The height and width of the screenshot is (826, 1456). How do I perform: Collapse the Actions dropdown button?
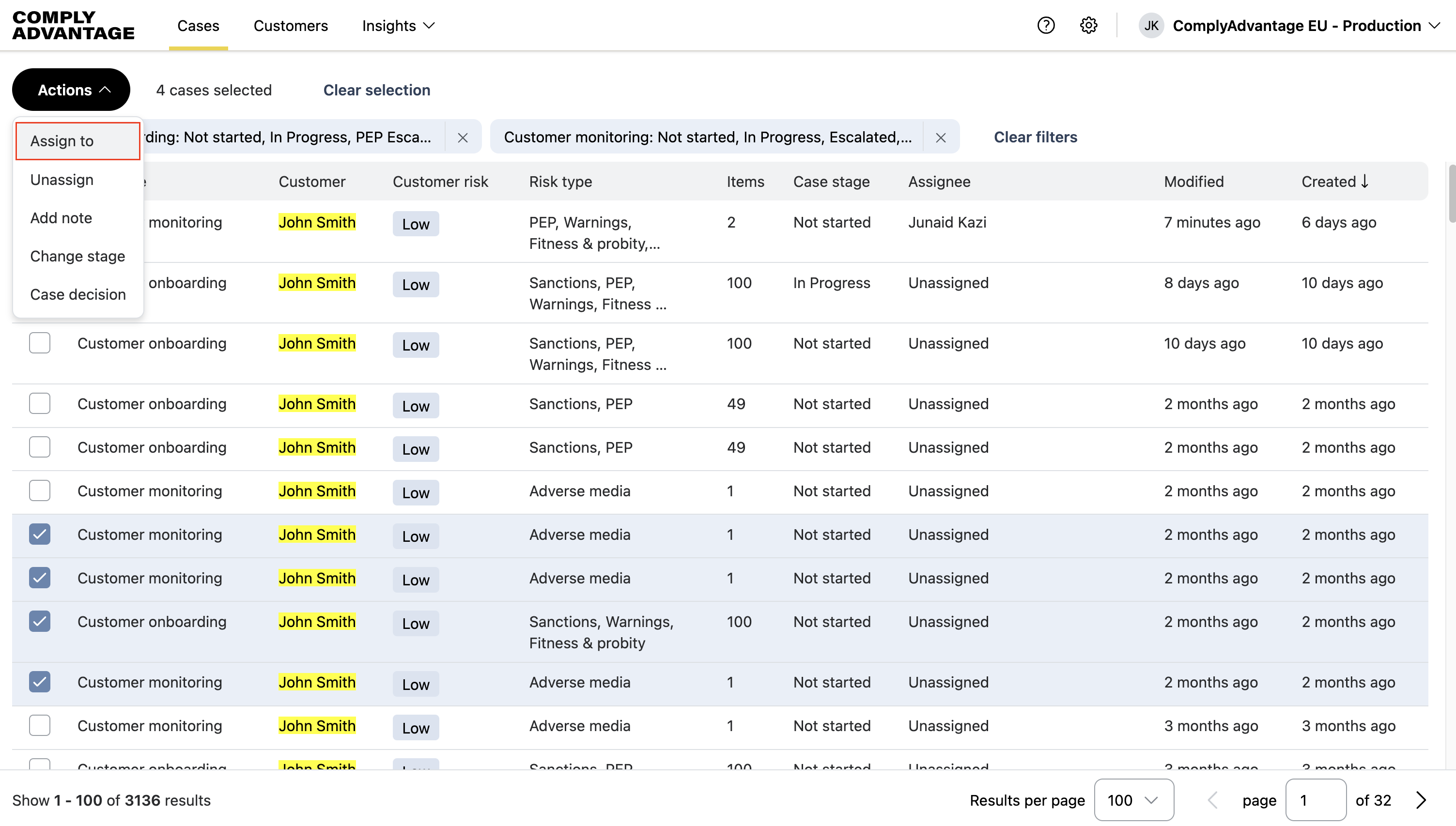pyautogui.click(x=71, y=90)
